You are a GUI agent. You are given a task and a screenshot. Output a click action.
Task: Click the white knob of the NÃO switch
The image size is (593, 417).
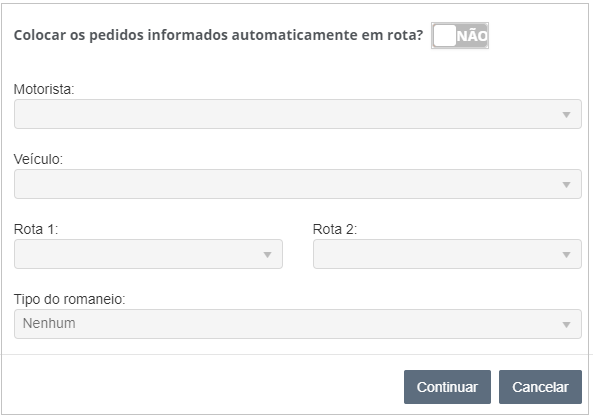point(445,36)
